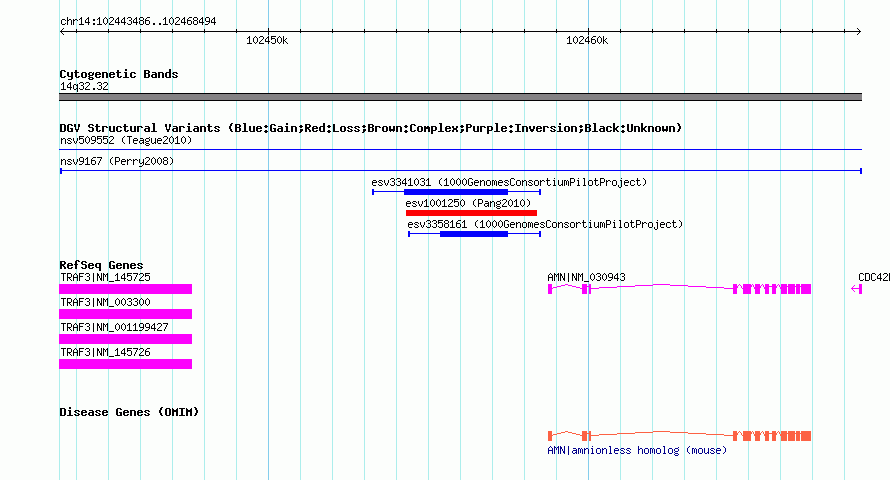Open esv1001250 (Pang2010) label
This screenshot has width=890, height=480.
coord(468,203)
